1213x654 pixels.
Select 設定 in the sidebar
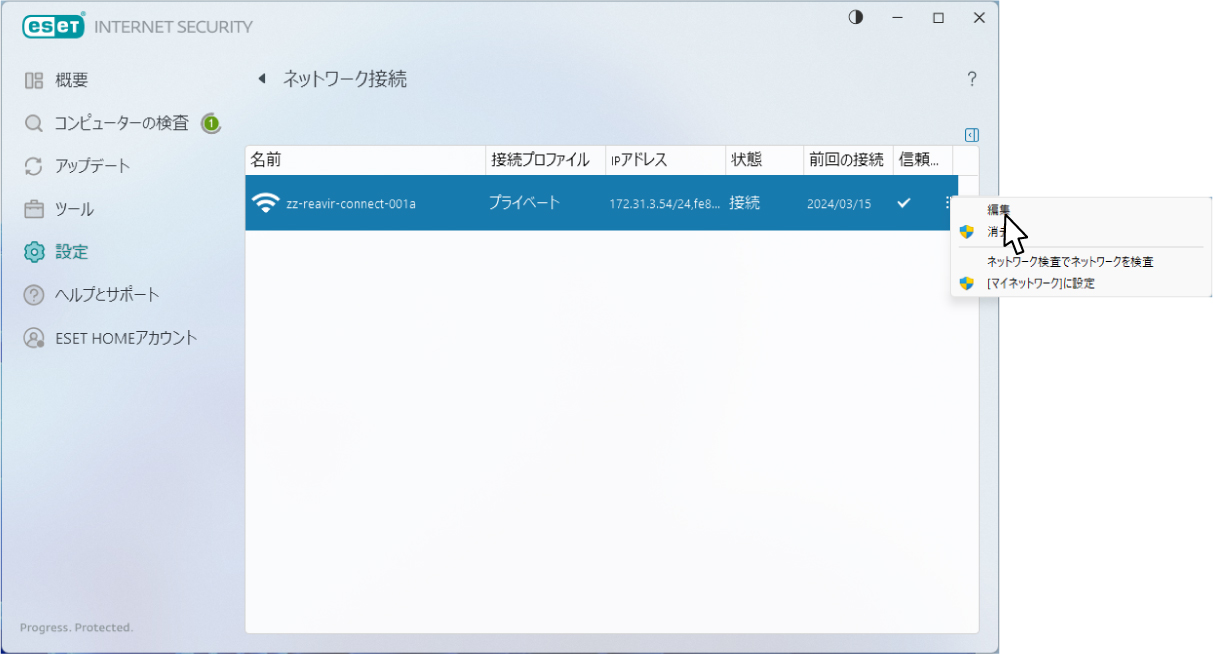71,252
